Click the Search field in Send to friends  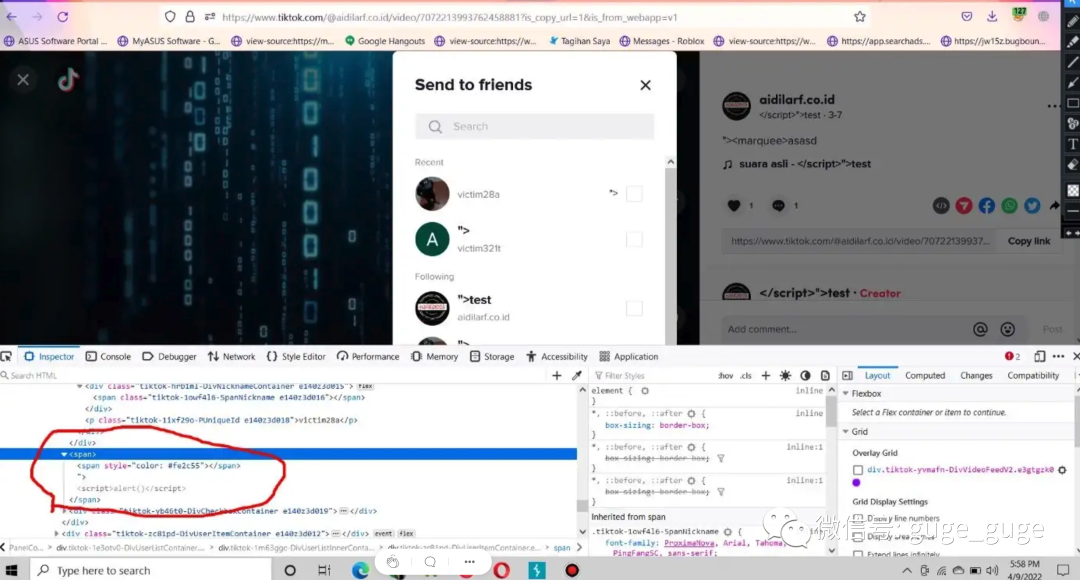[534, 127]
